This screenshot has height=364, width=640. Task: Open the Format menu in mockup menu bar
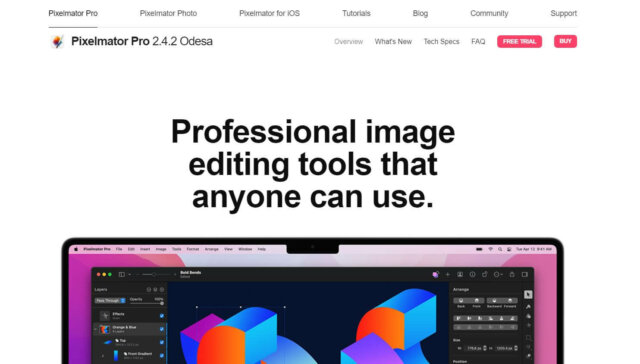tap(193, 249)
